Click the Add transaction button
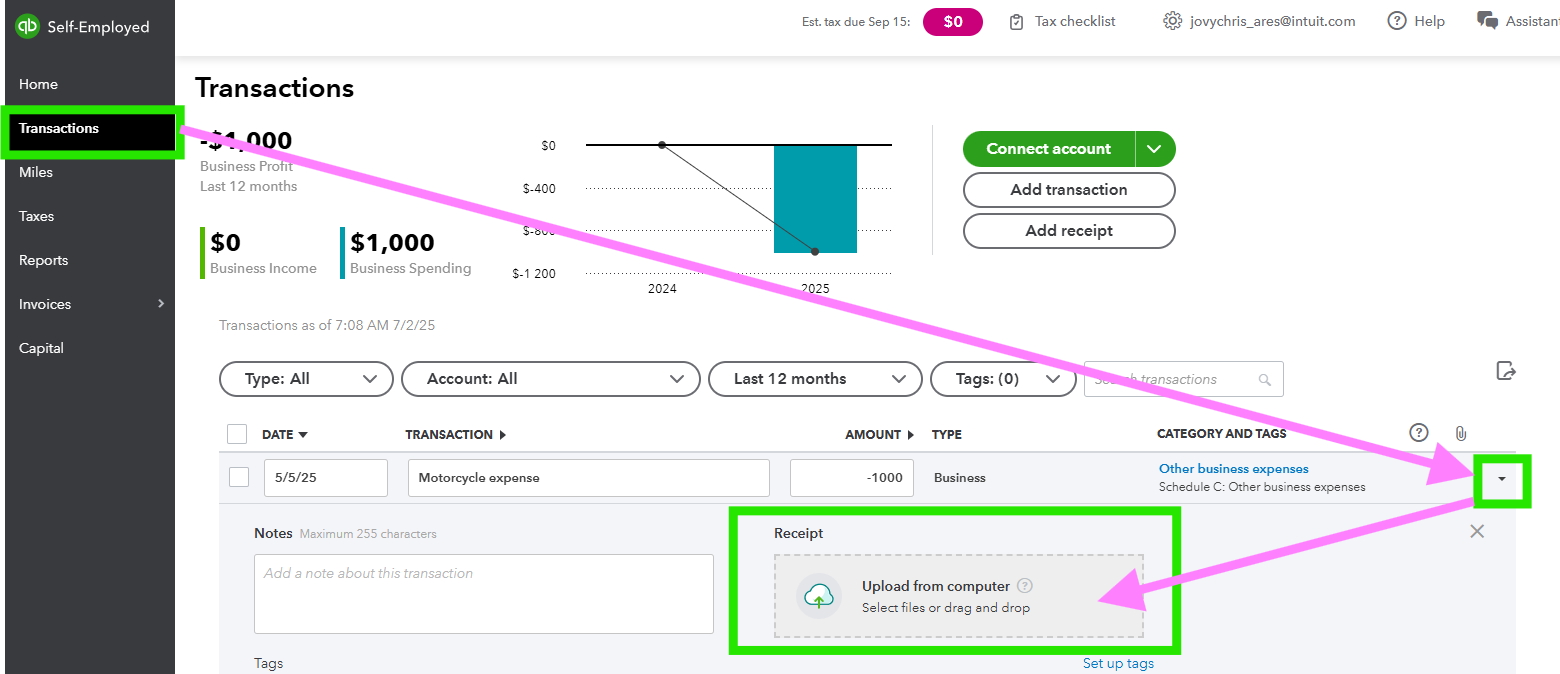 click(x=1069, y=190)
